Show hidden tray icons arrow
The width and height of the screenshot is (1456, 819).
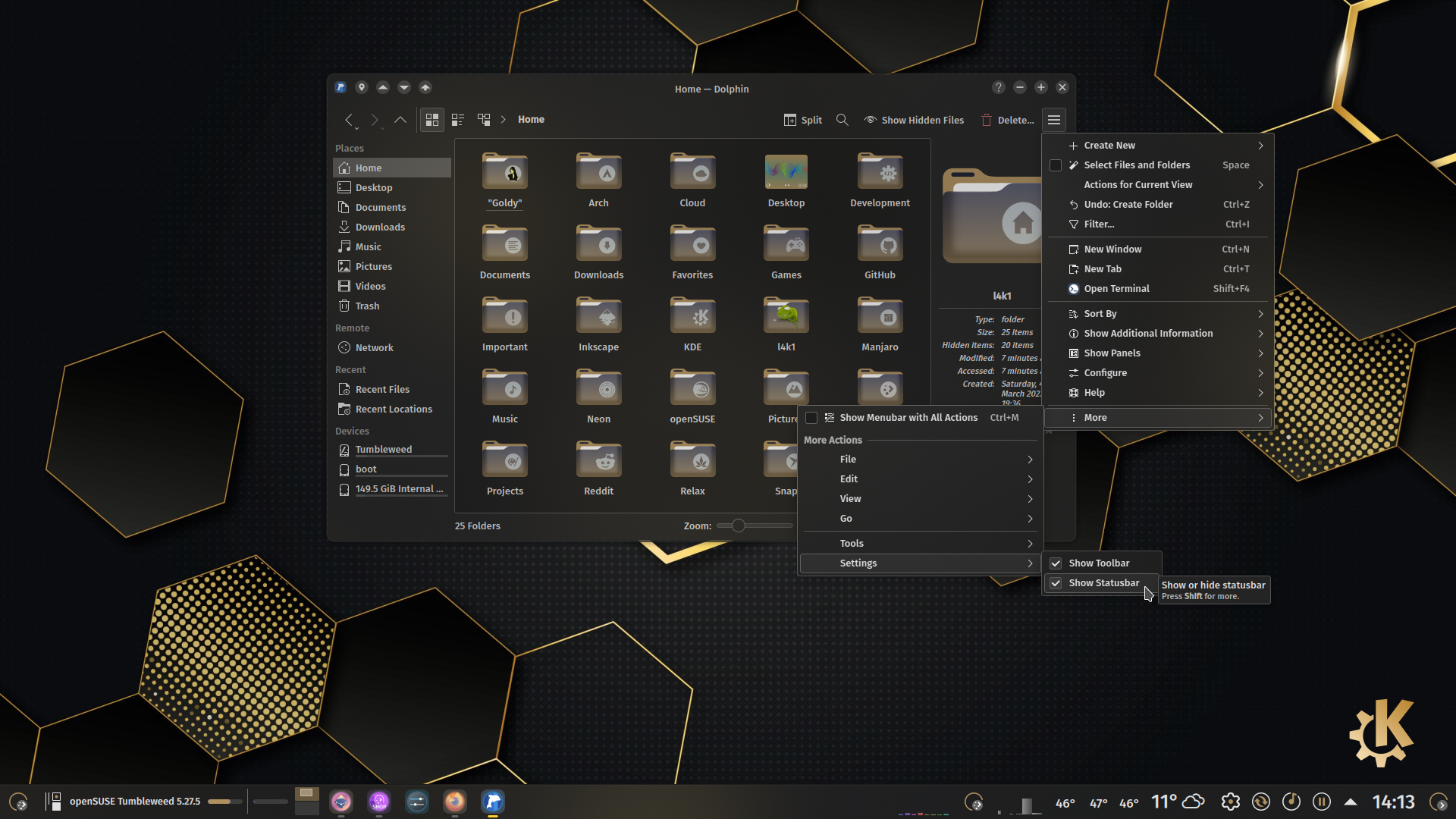1351,802
